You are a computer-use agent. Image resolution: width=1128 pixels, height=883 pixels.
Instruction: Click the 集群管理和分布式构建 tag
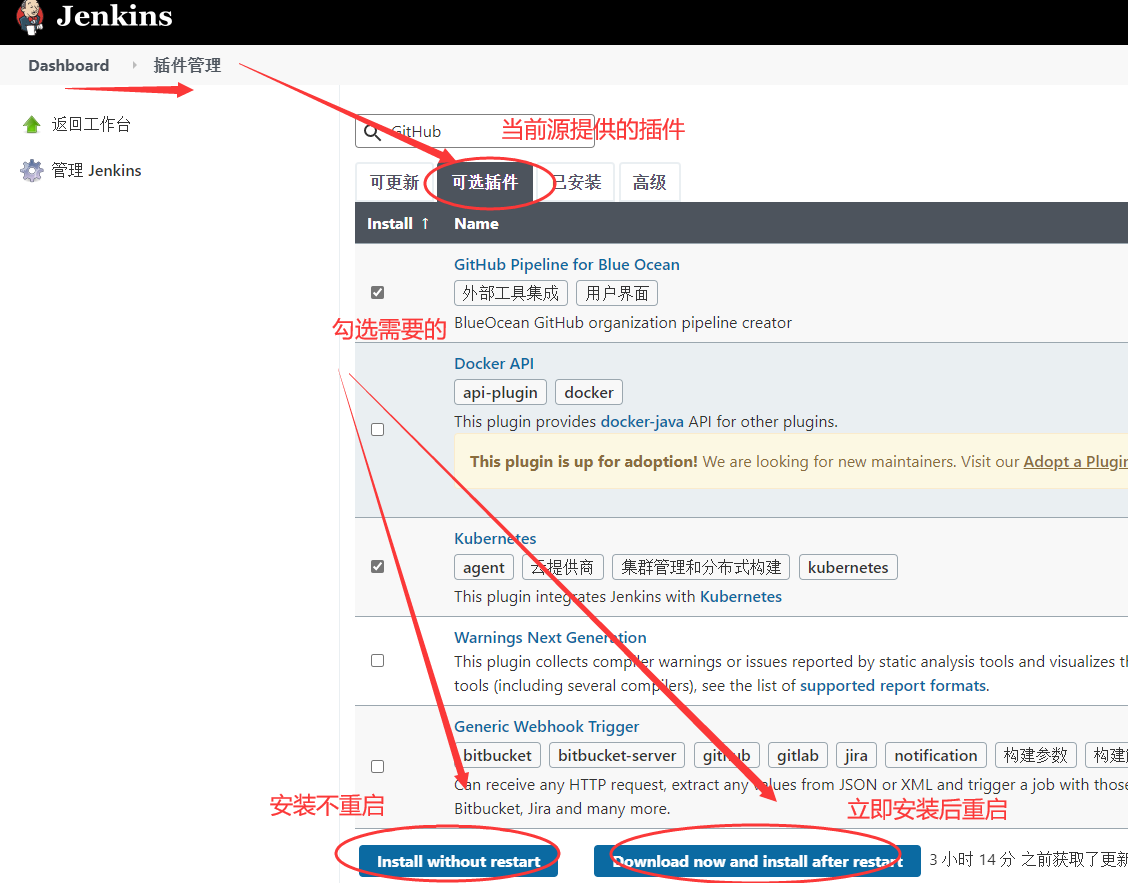[701, 567]
